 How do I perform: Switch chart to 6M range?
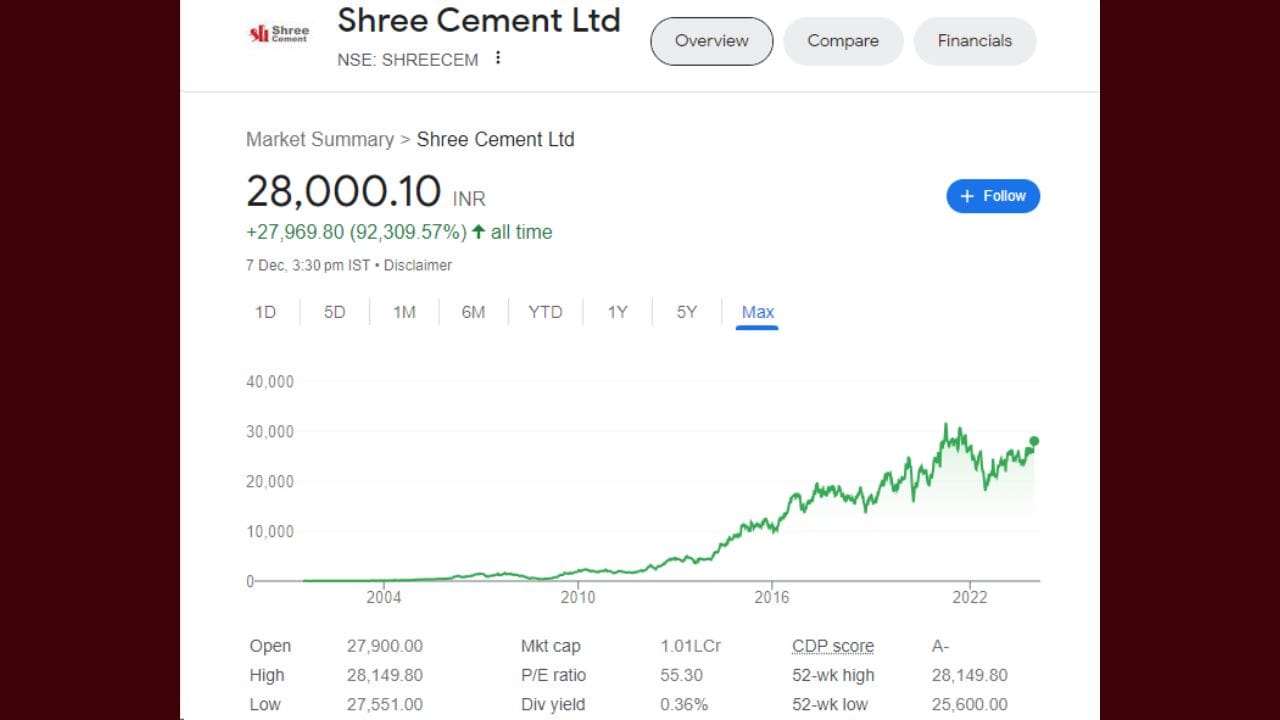(x=473, y=312)
